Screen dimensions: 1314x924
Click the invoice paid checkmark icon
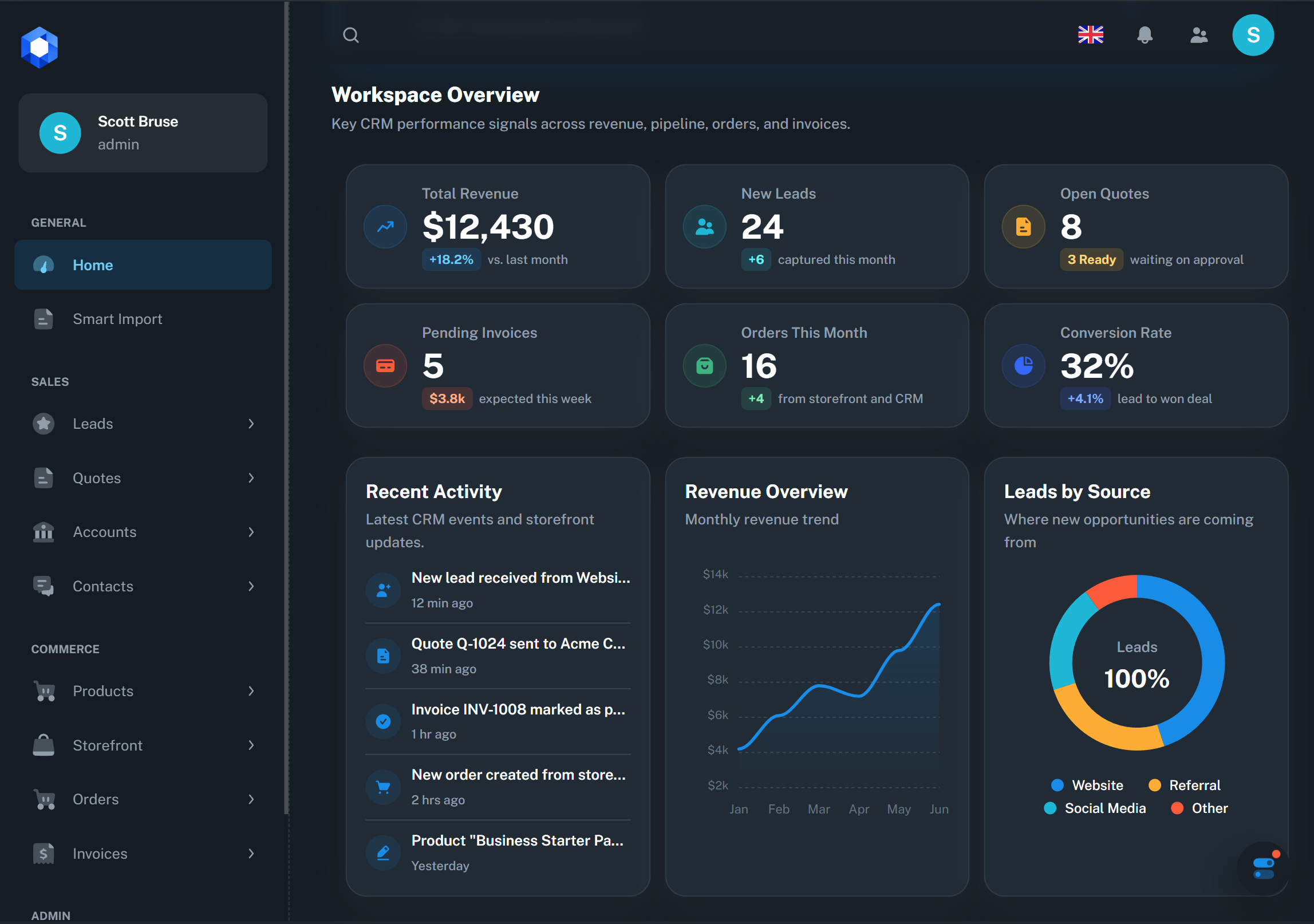point(383,721)
